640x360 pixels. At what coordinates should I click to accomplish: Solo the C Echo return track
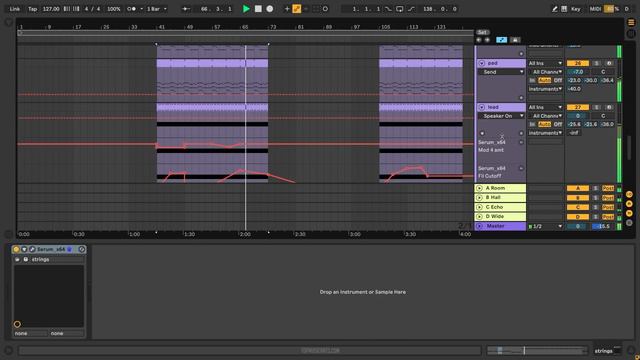596,207
